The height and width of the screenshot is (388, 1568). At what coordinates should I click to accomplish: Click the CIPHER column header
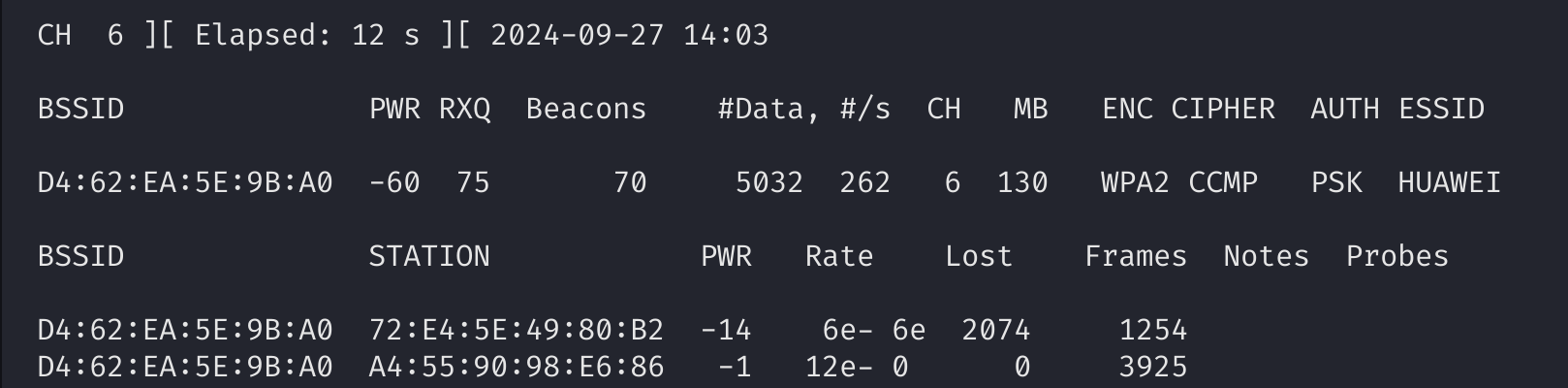[1223, 109]
